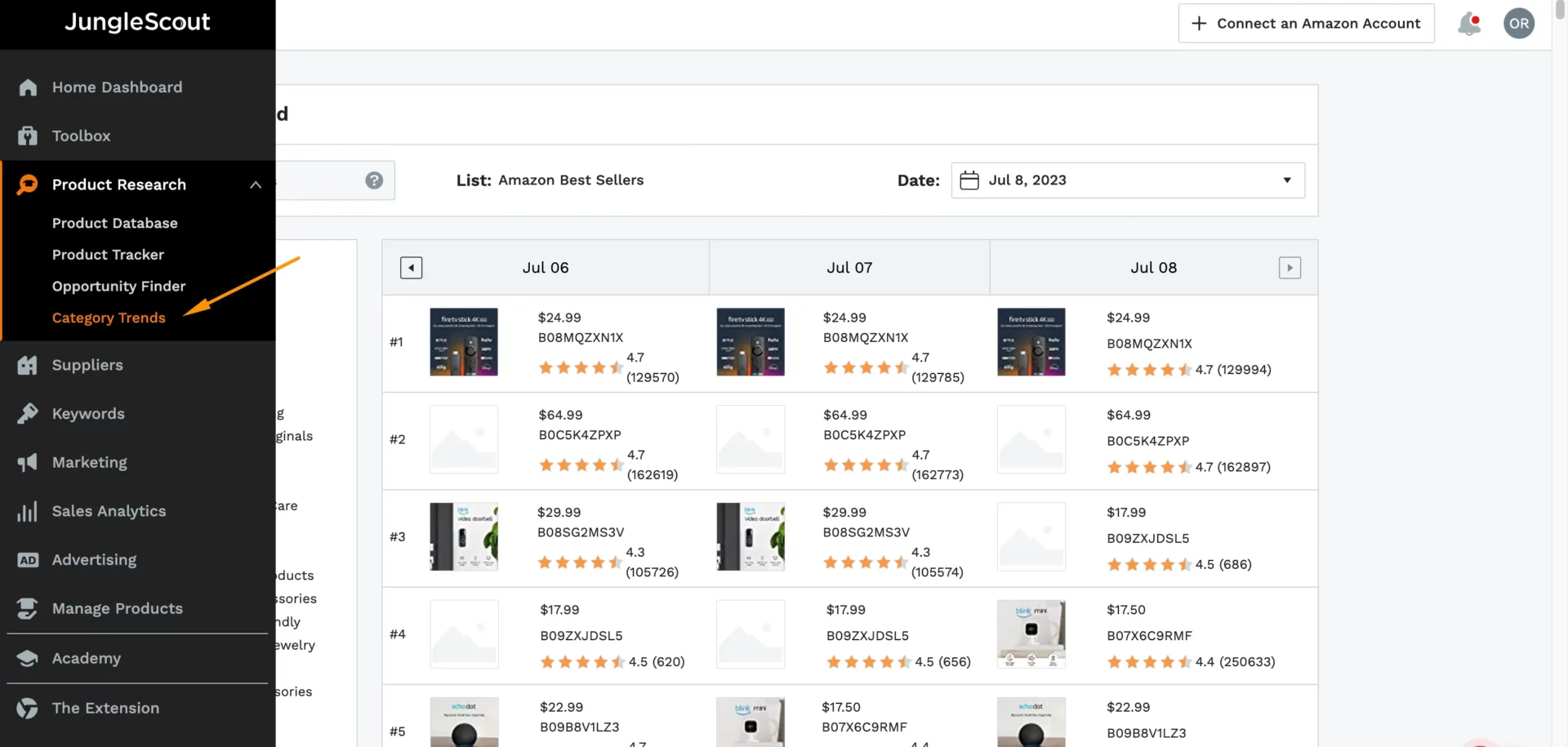The height and width of the screenshot is (747, 1568).
Task: Click the Amazon Best Sellers list label
Action: pyautogui.click(x=571, y=180)
